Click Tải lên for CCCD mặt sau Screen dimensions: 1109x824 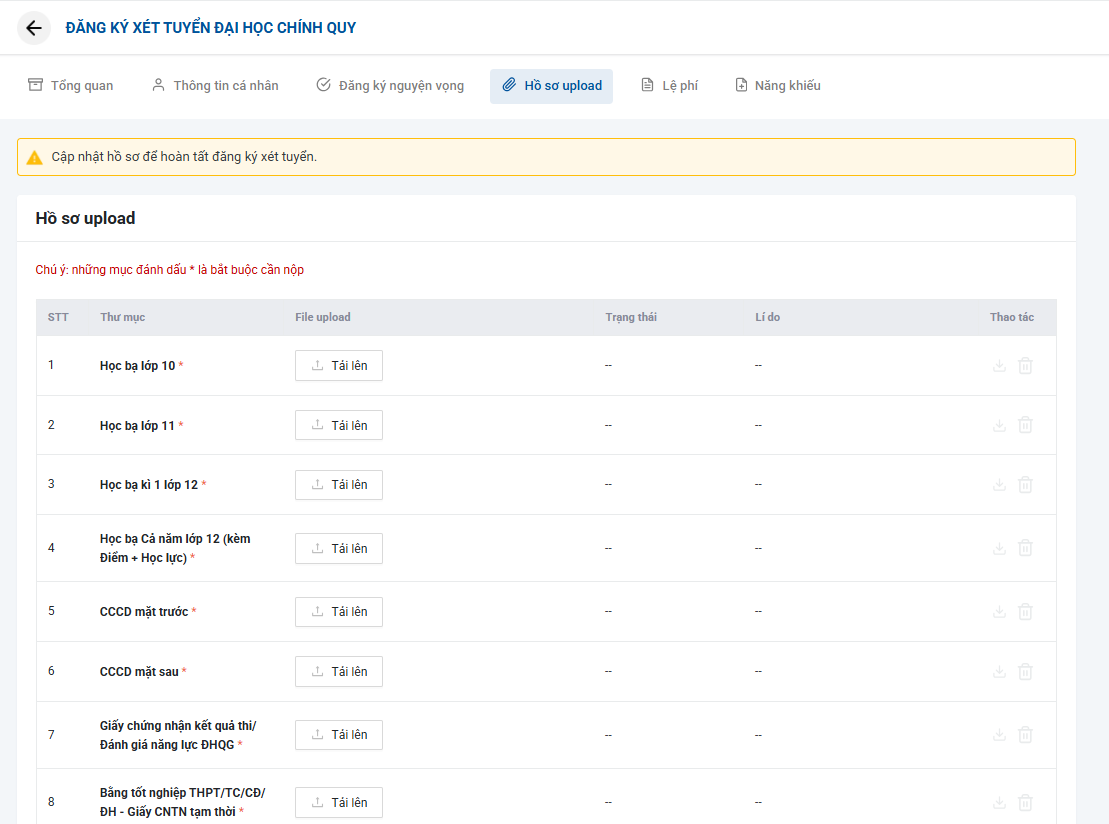pos(338,672)
